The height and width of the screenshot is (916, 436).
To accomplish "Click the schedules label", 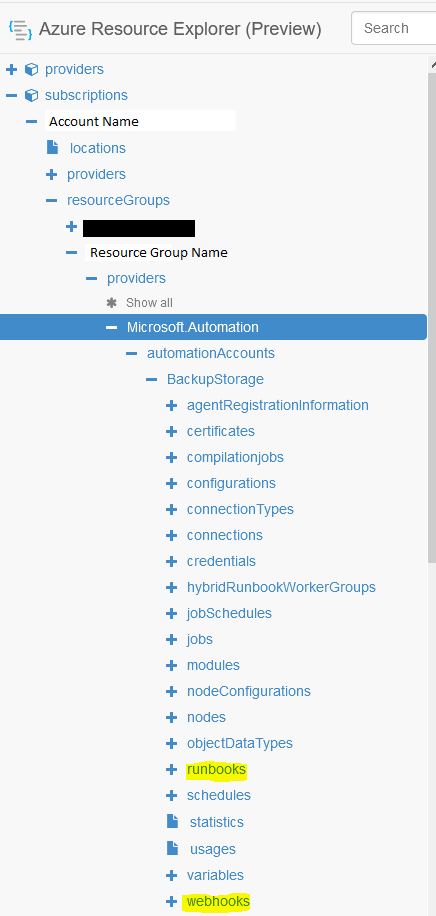I will pos(219,796).
